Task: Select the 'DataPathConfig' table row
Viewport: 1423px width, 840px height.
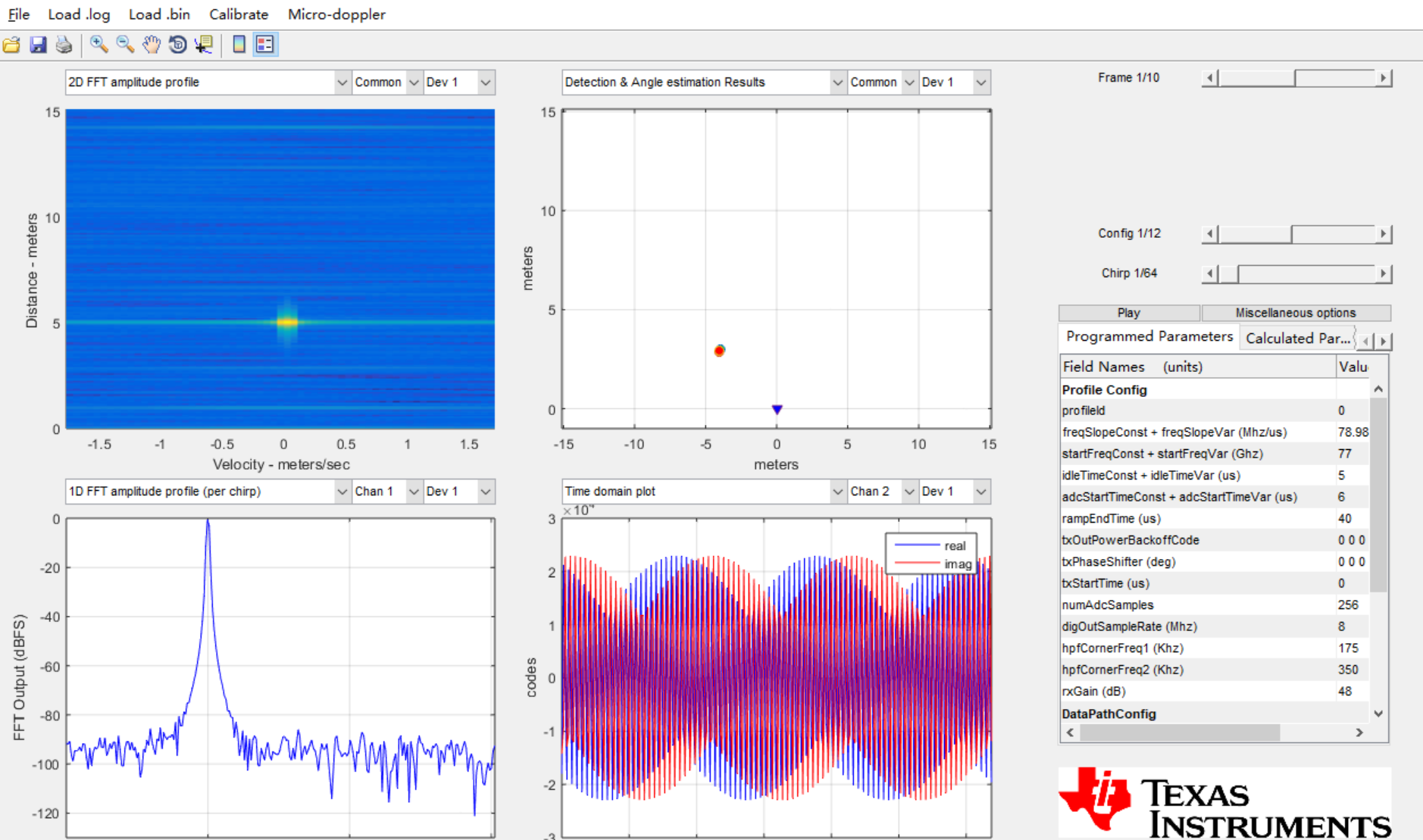Action: [x=1215, y=714]
